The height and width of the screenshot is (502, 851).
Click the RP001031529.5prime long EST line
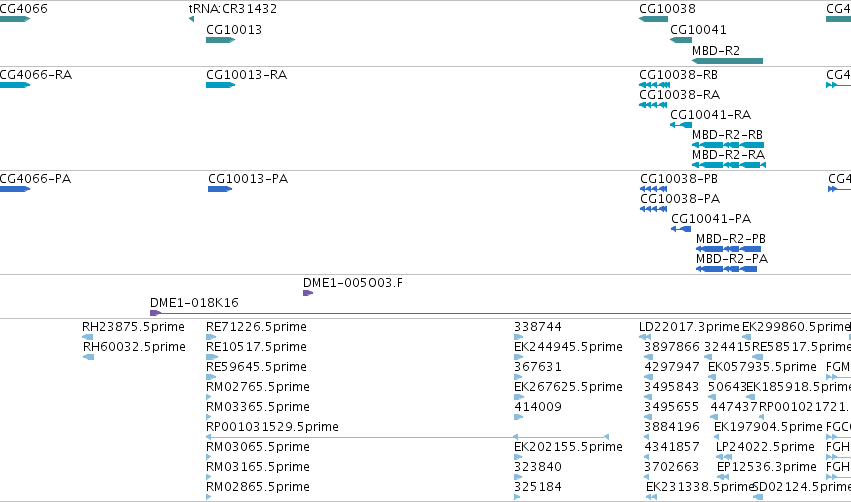tap(408, 437)
